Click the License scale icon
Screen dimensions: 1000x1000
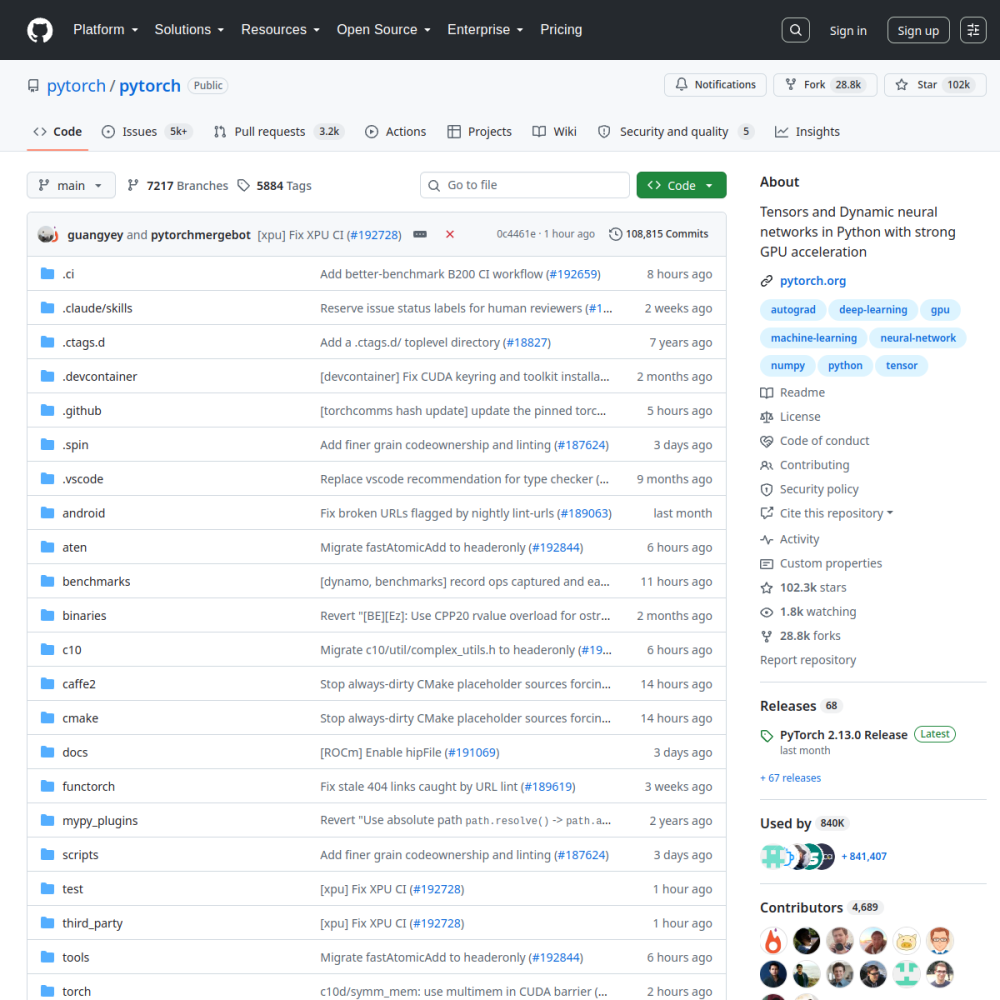766,417
